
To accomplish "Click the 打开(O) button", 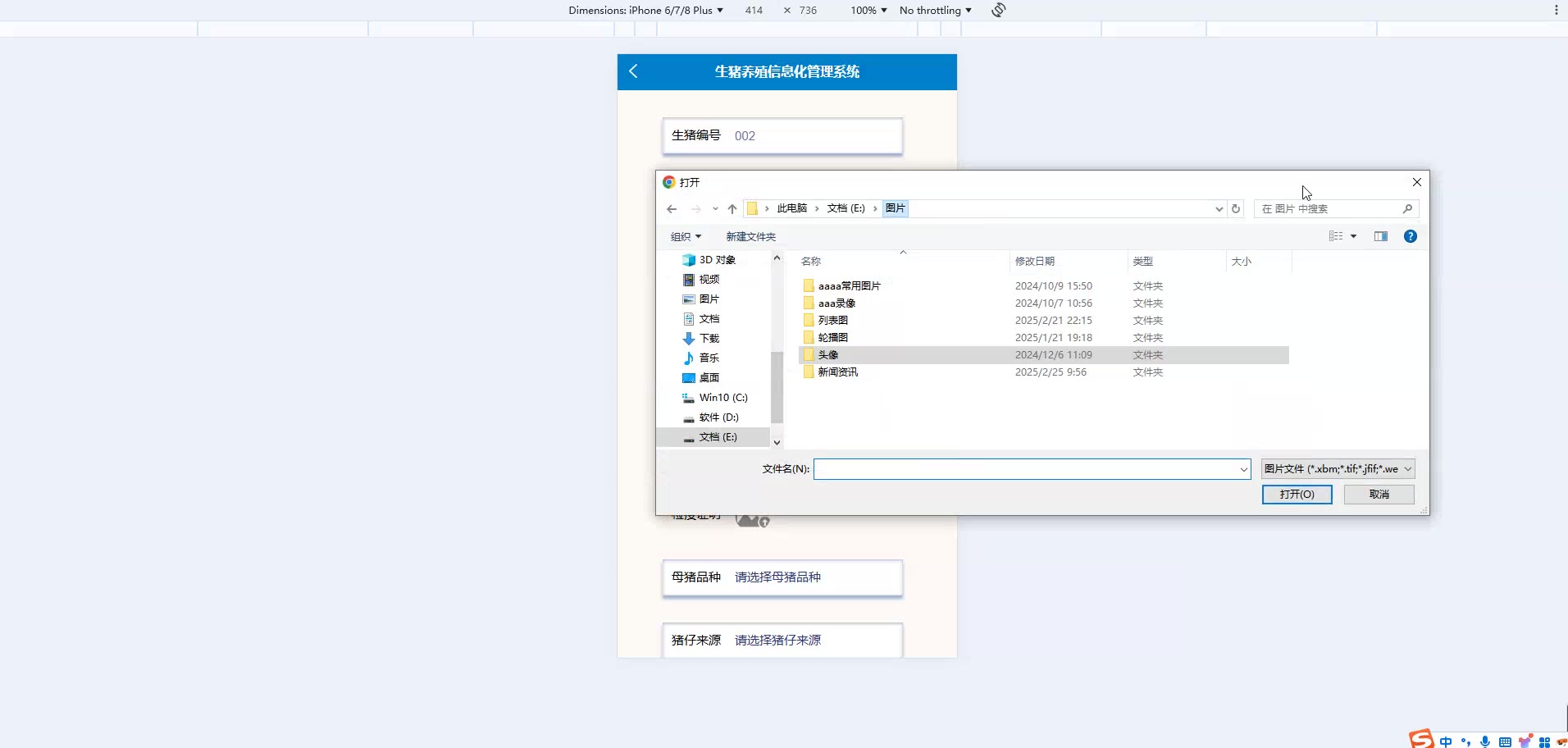I will (1297, 495).
